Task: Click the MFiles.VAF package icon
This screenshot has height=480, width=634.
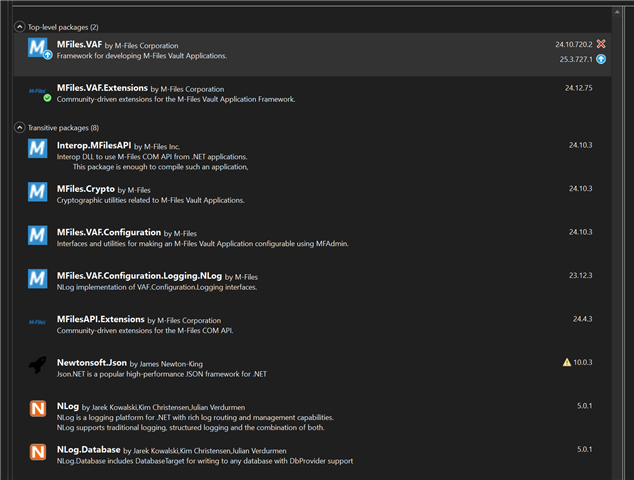Action: point(38,48)
